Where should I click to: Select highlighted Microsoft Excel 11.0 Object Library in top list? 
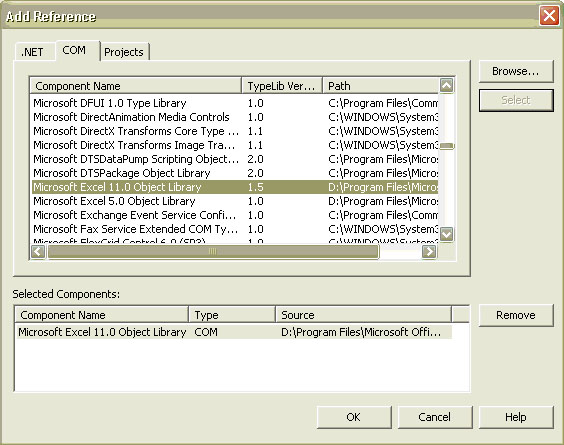pyautogui.click(x=235, y=187)
